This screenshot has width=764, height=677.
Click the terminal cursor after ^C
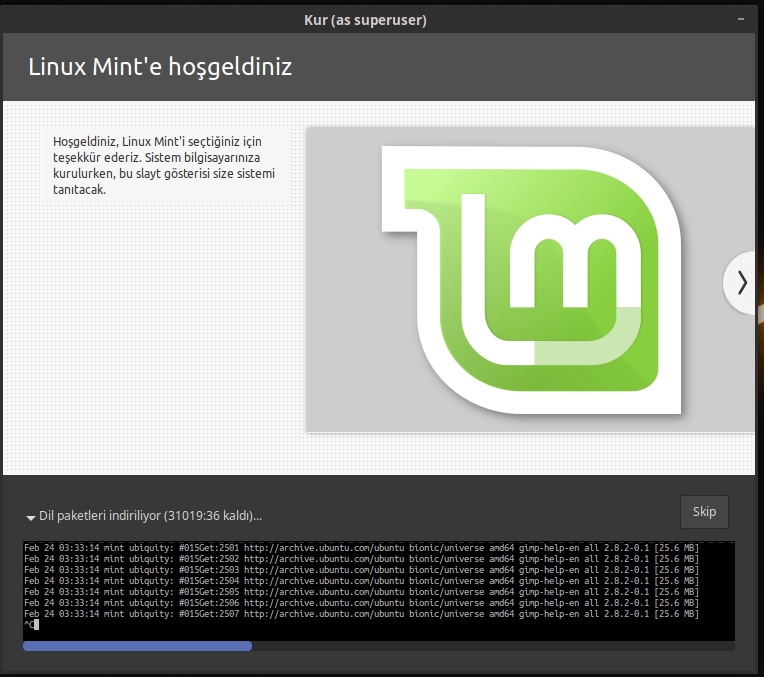pyautogui.click(x=37, y=624)
